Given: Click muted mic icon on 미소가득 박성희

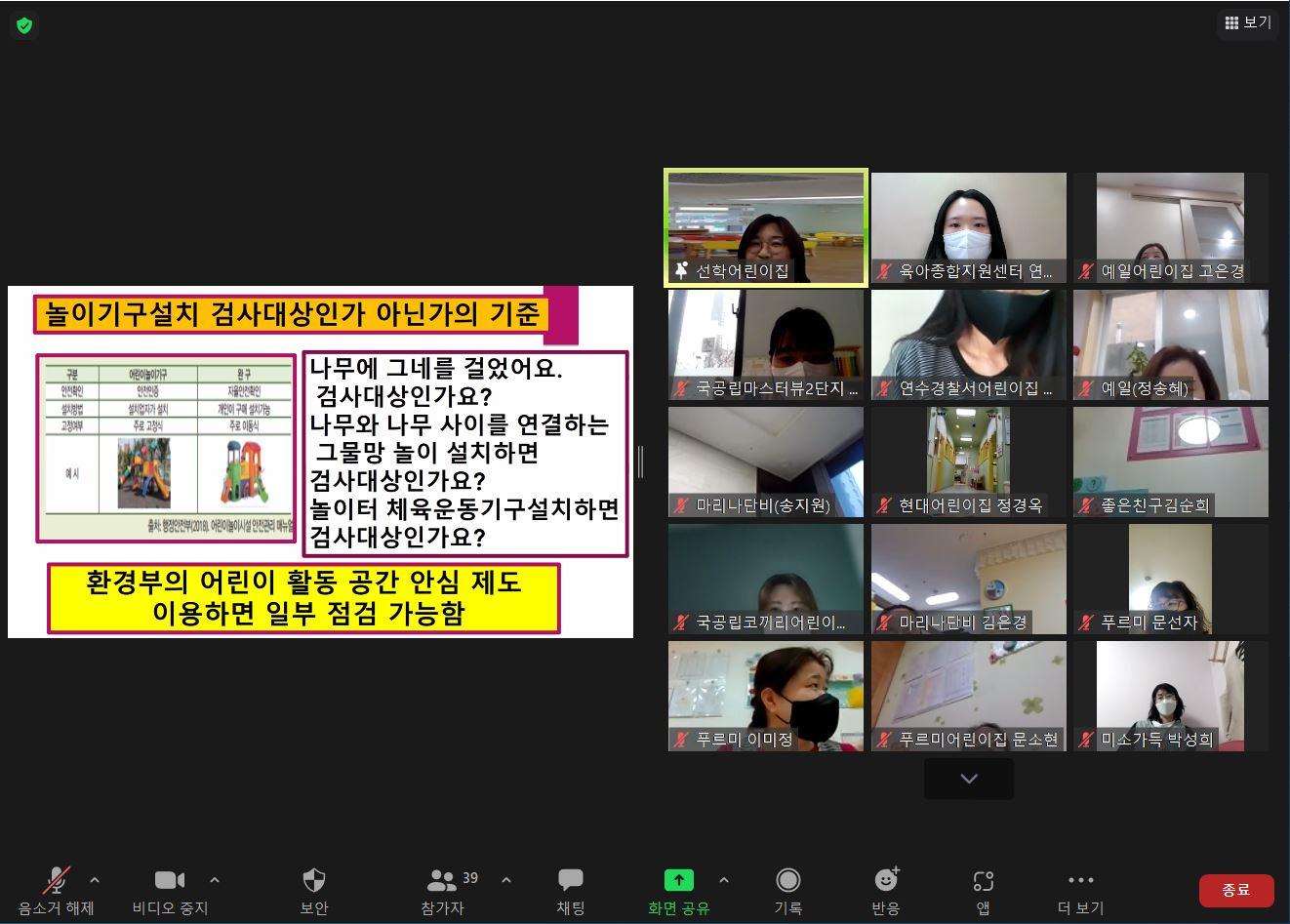Looking at the screenshot, I should click(1086, 740).
